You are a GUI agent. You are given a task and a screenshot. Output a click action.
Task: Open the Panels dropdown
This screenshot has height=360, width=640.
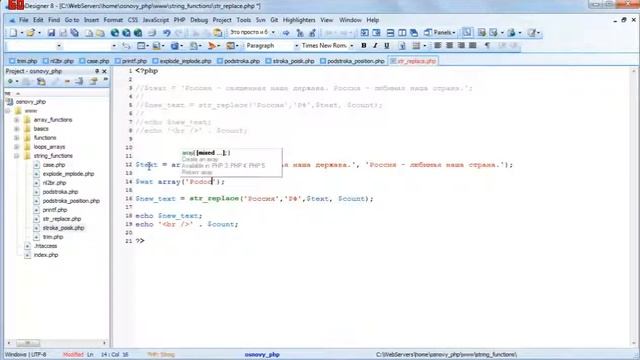(x=439, y=33)
